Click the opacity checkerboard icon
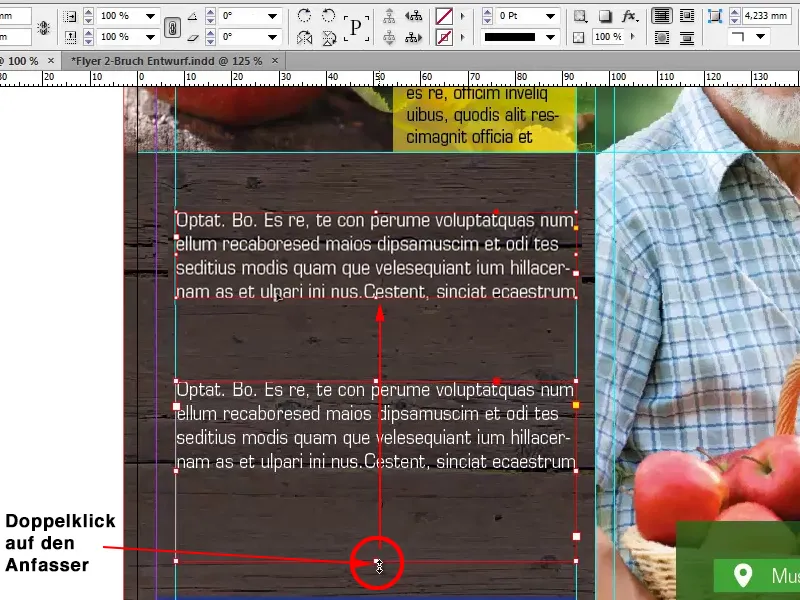Viewport: 800px width, 600px height. pyautogui.click(x=579, y=37)
